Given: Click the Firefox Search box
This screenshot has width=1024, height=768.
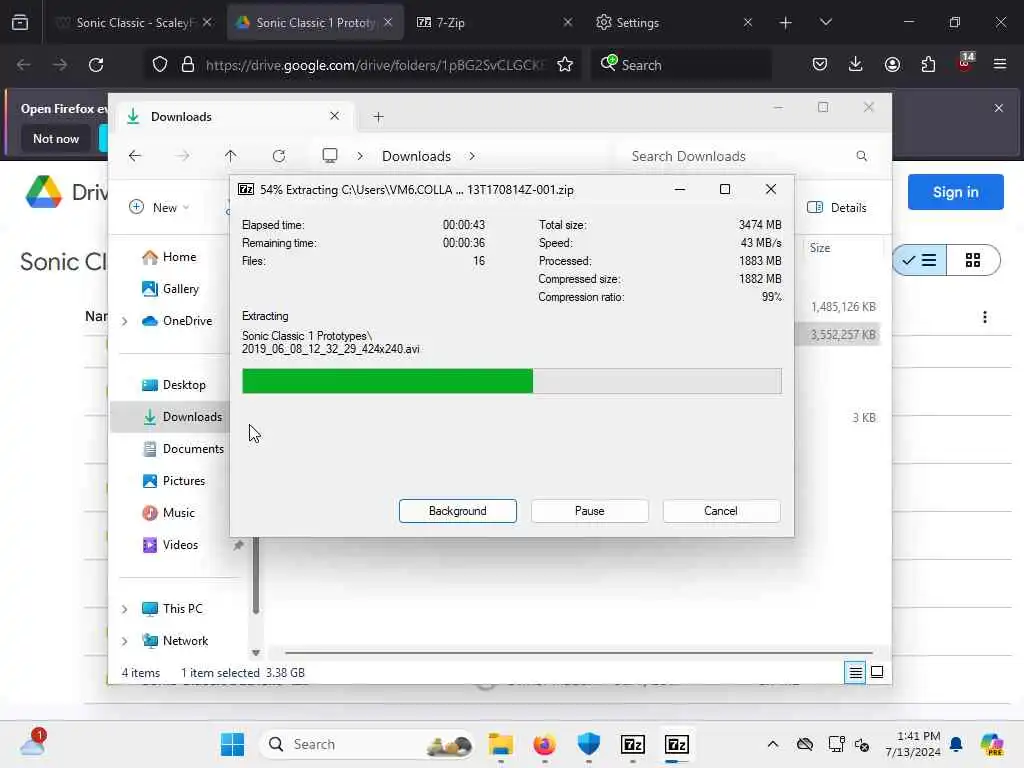Looking at the screenshot, I should pyautogui.click(x=681, y=65).
